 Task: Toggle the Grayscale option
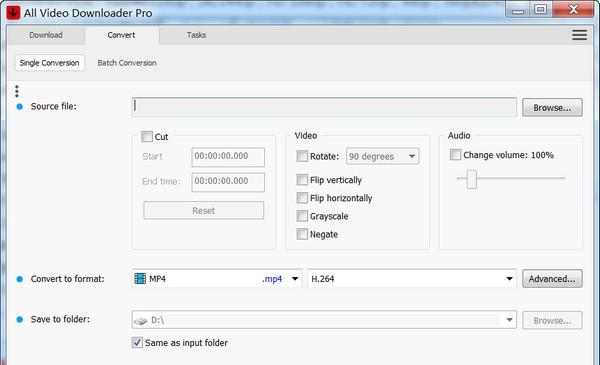pyautogui.click(x=302, y=216)
